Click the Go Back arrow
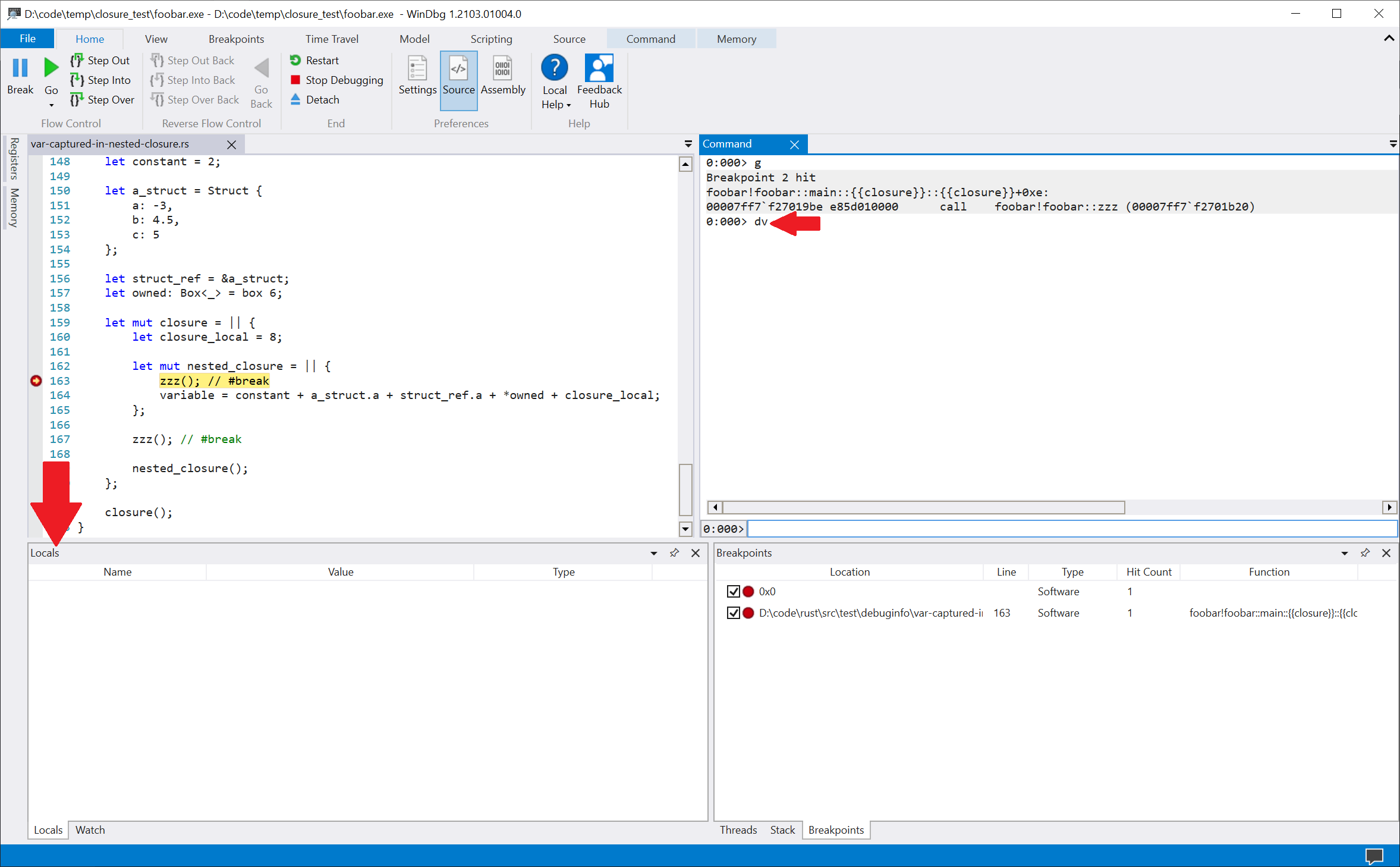The width and height of the screenshot is (1400, 867). [261, 68]
